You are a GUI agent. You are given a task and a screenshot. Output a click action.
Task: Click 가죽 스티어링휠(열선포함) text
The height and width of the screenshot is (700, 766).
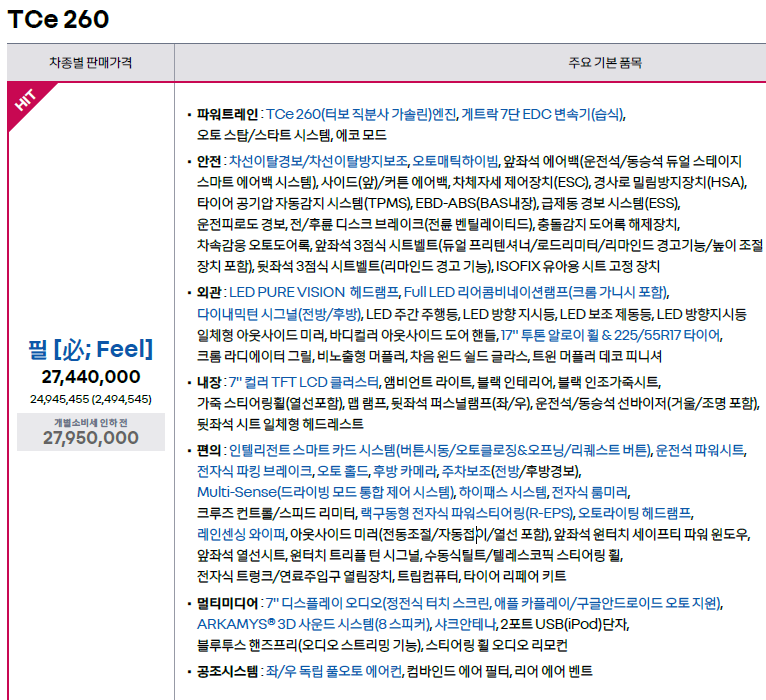tap(270, 403)
